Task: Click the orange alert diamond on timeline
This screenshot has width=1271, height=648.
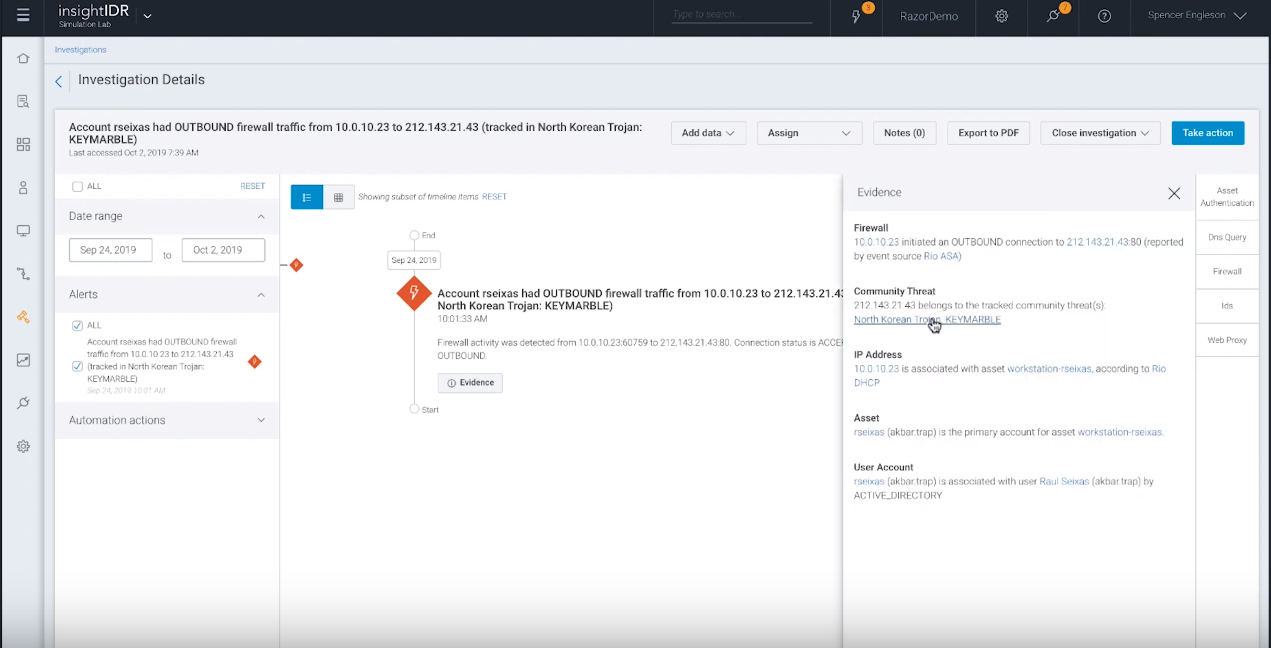Action: 414,294
